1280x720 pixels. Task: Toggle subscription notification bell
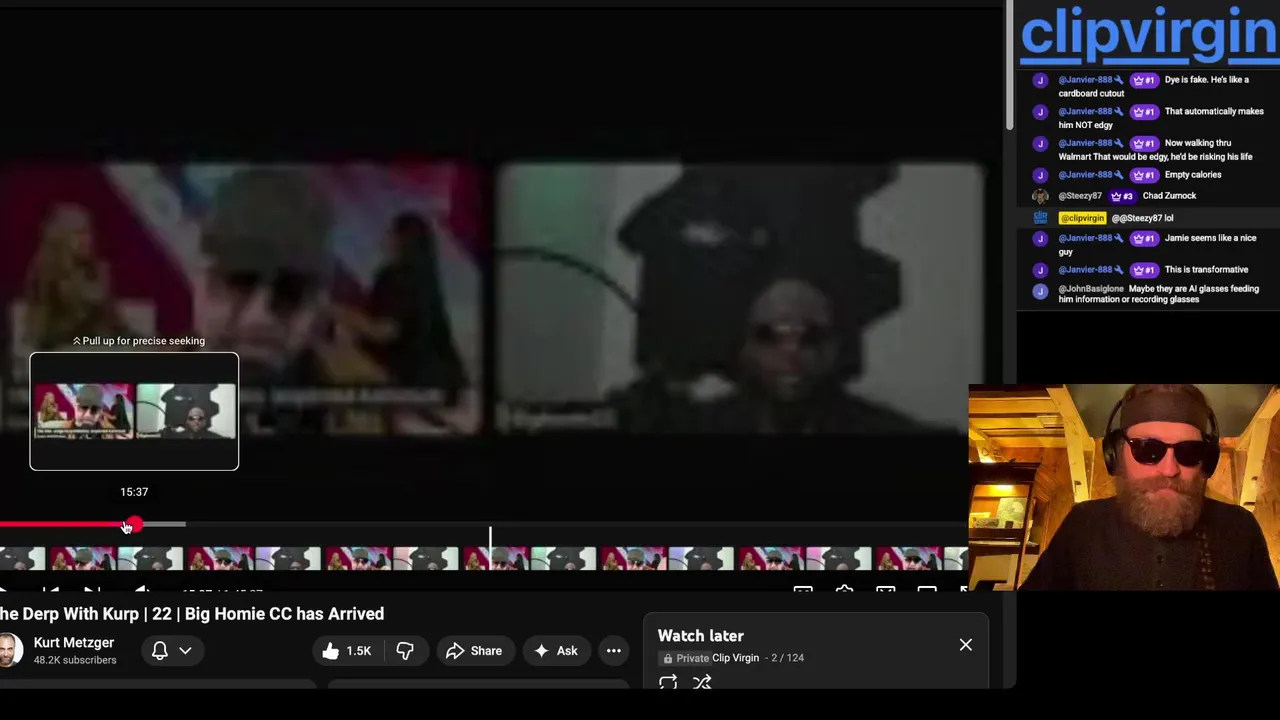coord(160,651)
